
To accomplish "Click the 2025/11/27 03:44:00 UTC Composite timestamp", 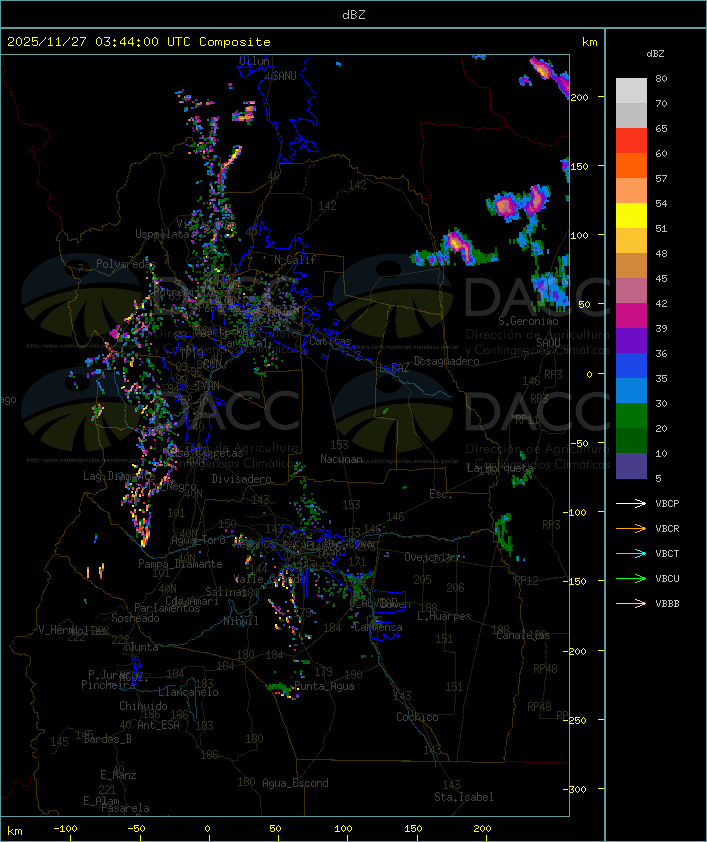I will click(x=139, y=42).
